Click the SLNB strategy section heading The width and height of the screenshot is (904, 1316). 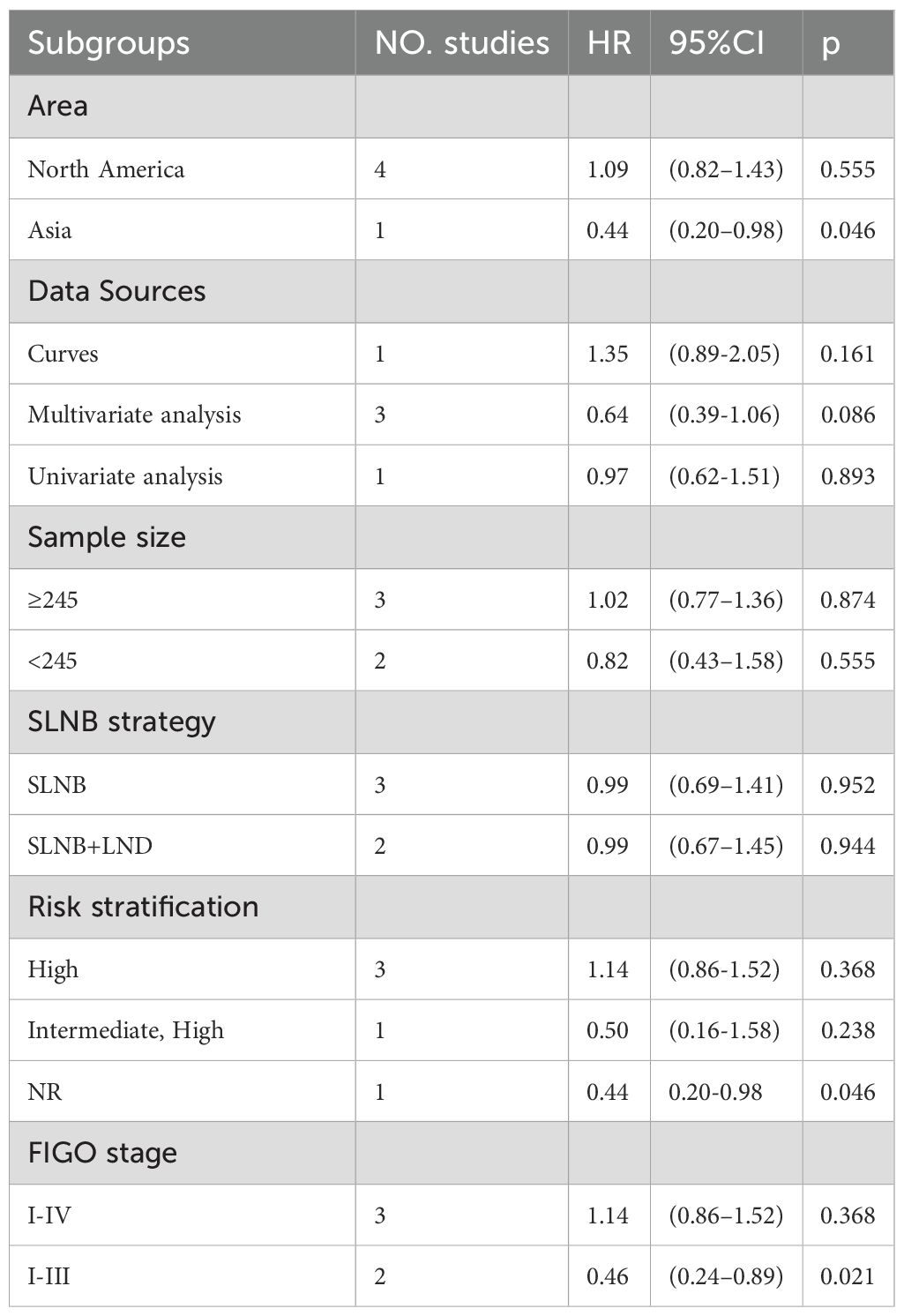(122, 722)
